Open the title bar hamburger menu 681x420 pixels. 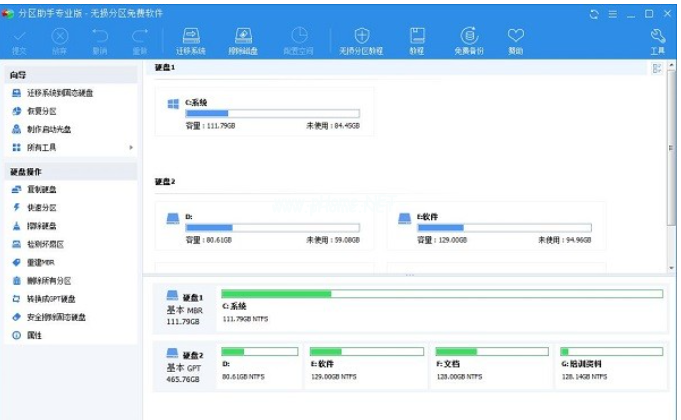tap(612, 13)
